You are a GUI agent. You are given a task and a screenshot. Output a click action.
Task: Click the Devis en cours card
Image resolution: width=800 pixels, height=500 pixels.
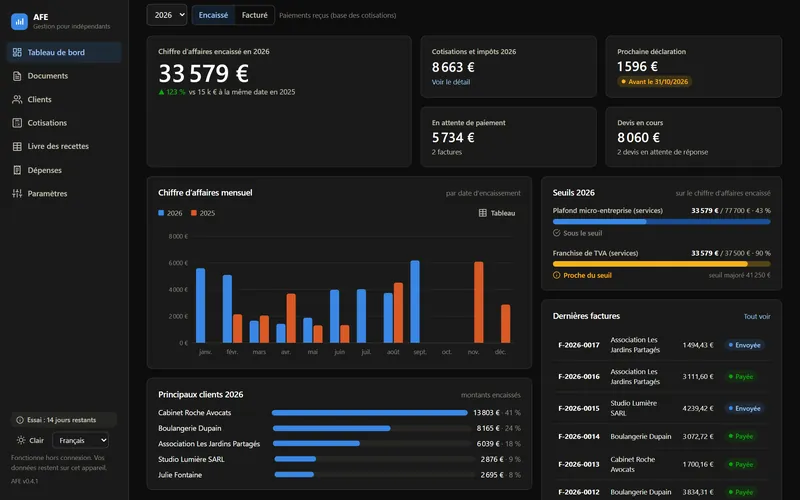pos(693,137)
